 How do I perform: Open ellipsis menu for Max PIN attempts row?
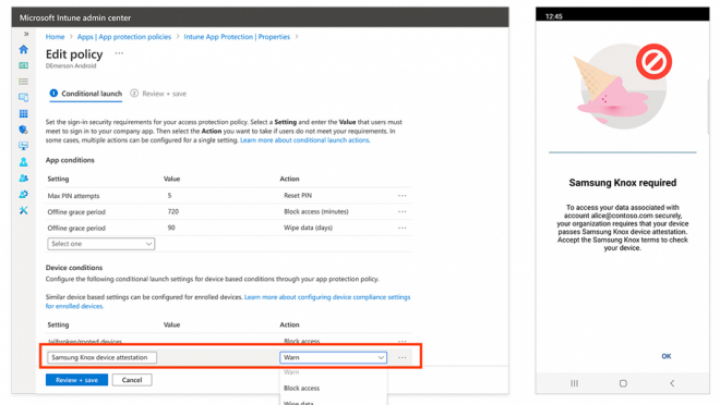pyautogui.click(x=402, y=196)
